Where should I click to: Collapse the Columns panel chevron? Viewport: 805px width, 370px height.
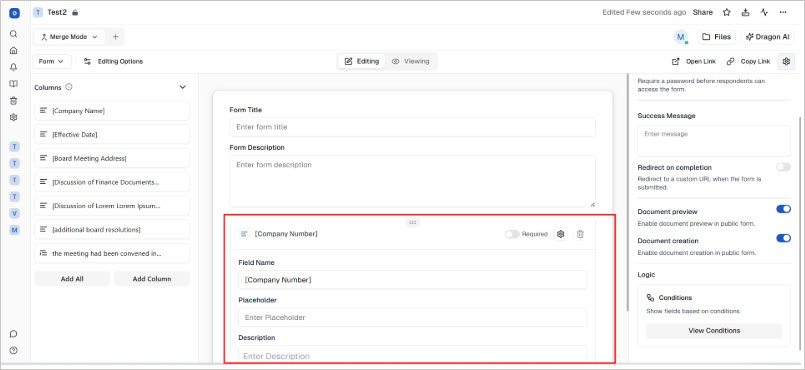coord(182,87)
